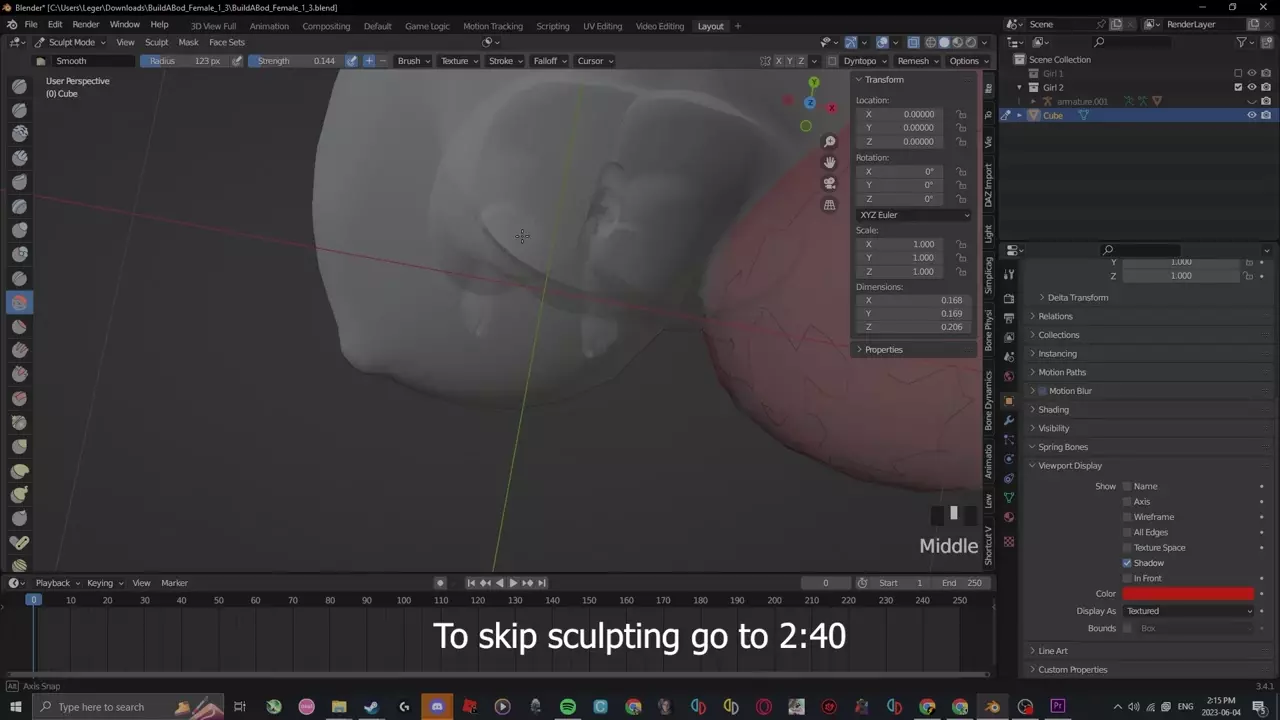
Task: Click the play button in timeline
Action: coord(513,583)
